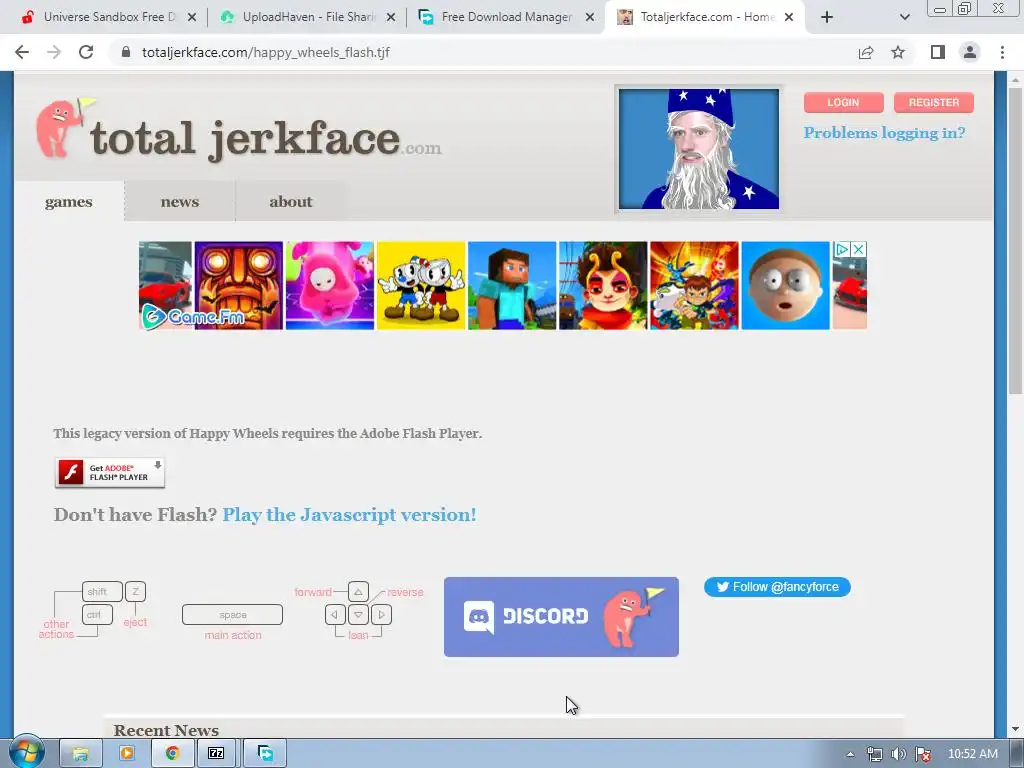Click the Z eject key diagram

pyautogui.click(x=135, y=592)
